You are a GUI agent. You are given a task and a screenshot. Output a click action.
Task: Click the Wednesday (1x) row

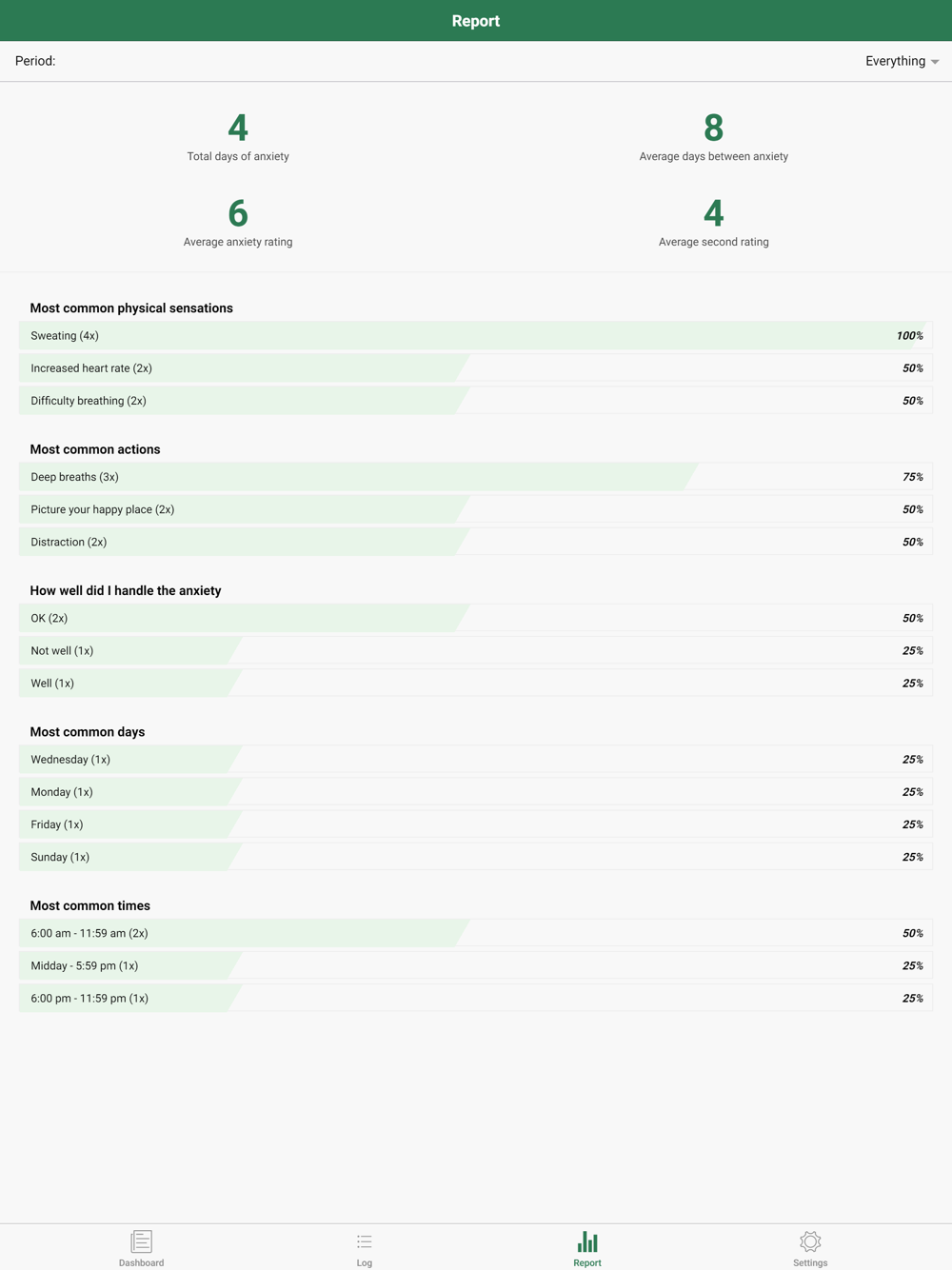[476, 760]
